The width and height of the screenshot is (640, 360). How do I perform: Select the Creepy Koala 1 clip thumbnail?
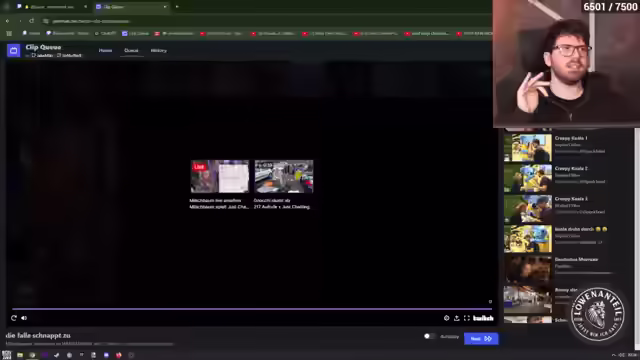pos(528,148)
